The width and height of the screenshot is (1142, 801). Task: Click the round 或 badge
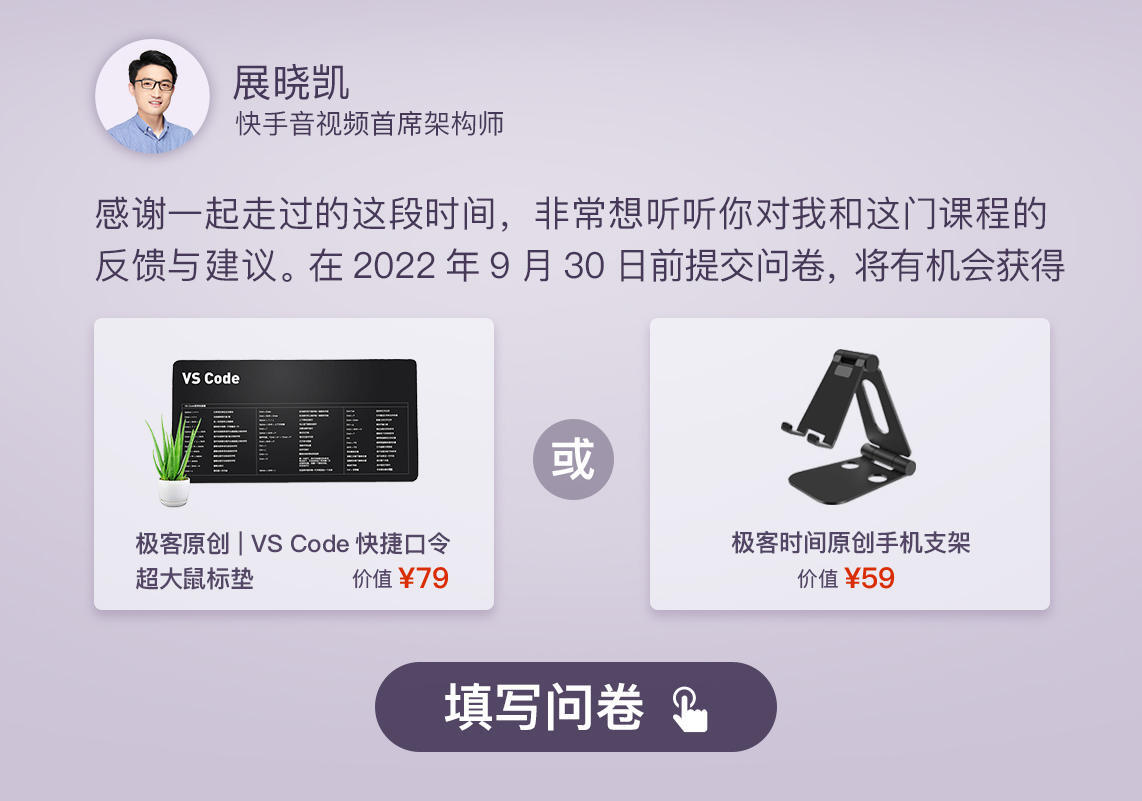point(573,459)
